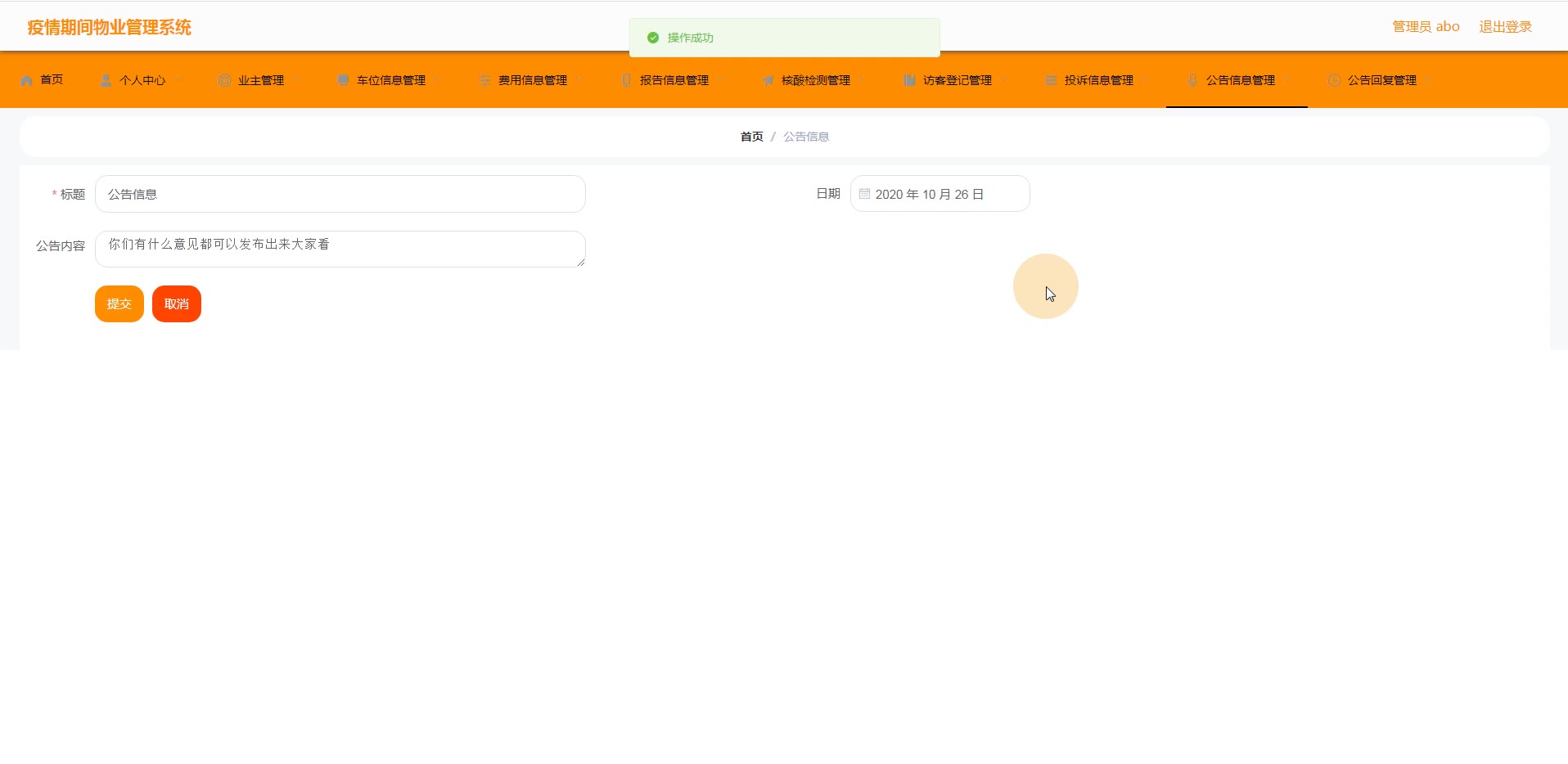Image resolution: width=1568 pixels, height=764 pixels.
Task: Log out via 退出登录
Action: (1506, 27)
